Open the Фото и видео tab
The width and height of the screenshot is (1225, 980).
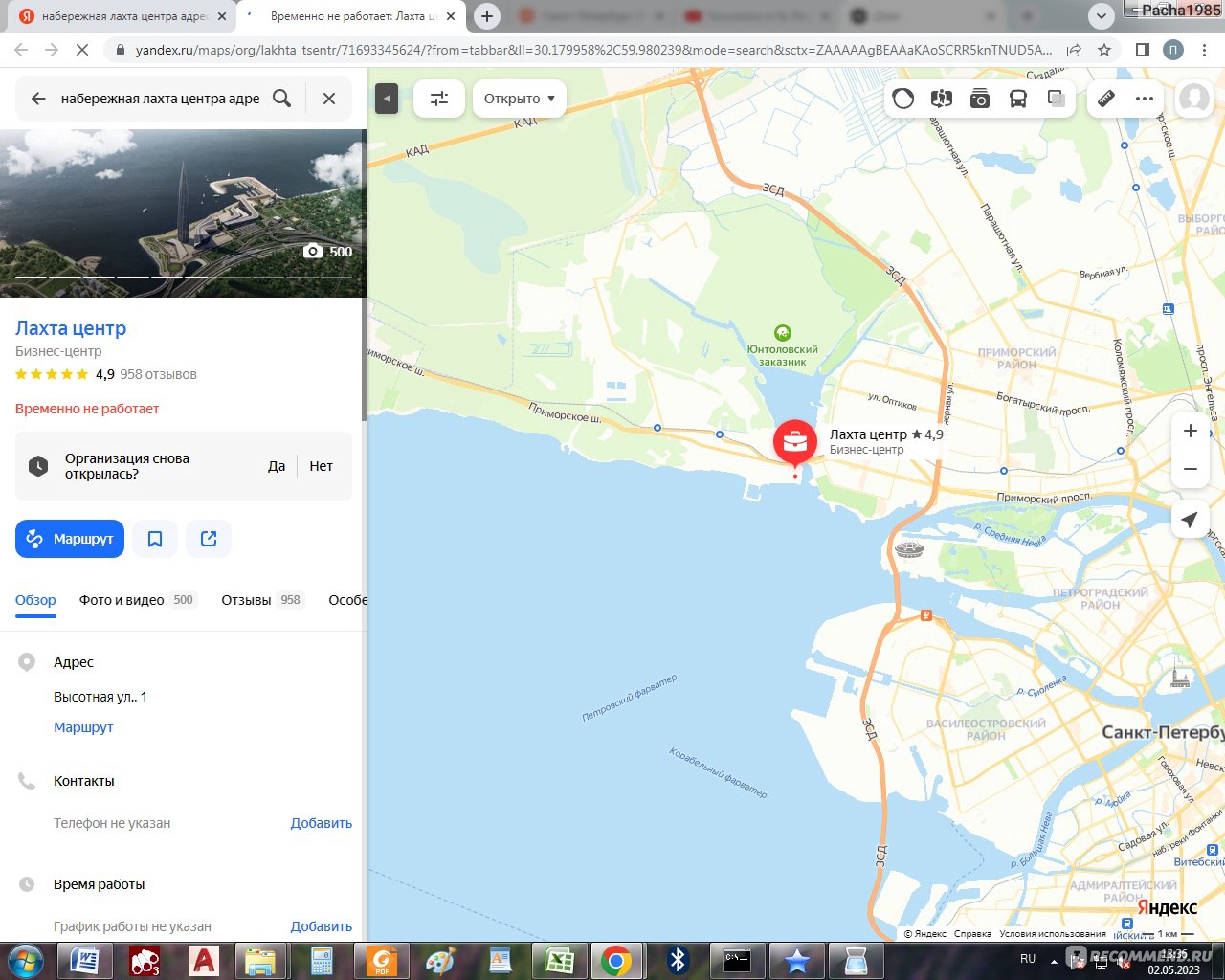[120, 600]
